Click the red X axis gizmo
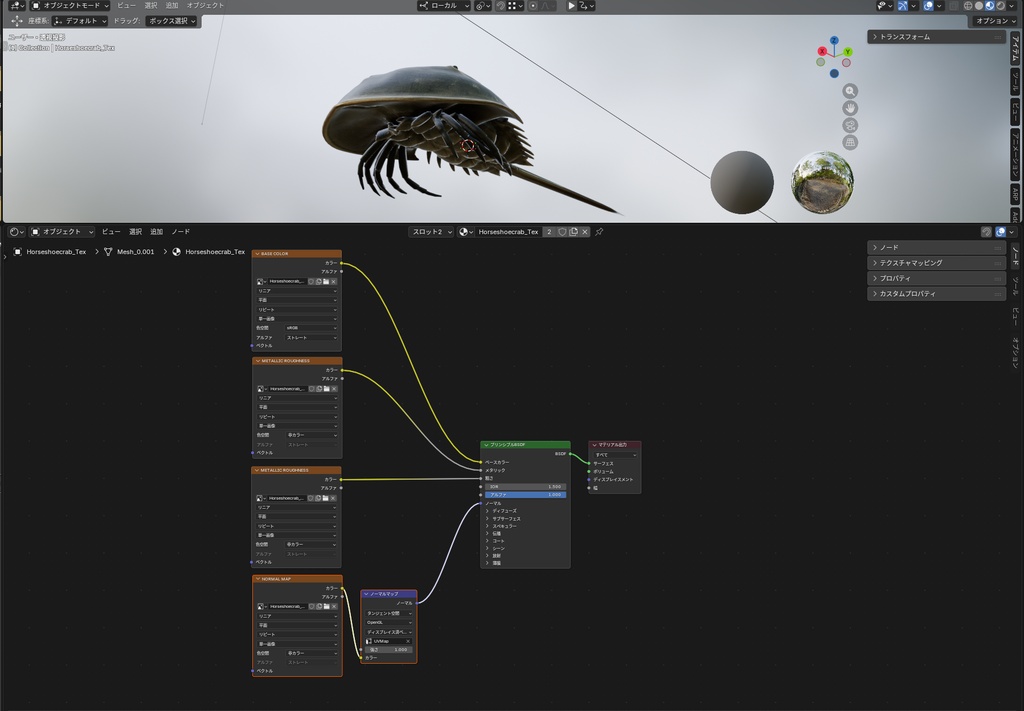The height and width of the screenshot is (711, 1024). tap(822, 51)
